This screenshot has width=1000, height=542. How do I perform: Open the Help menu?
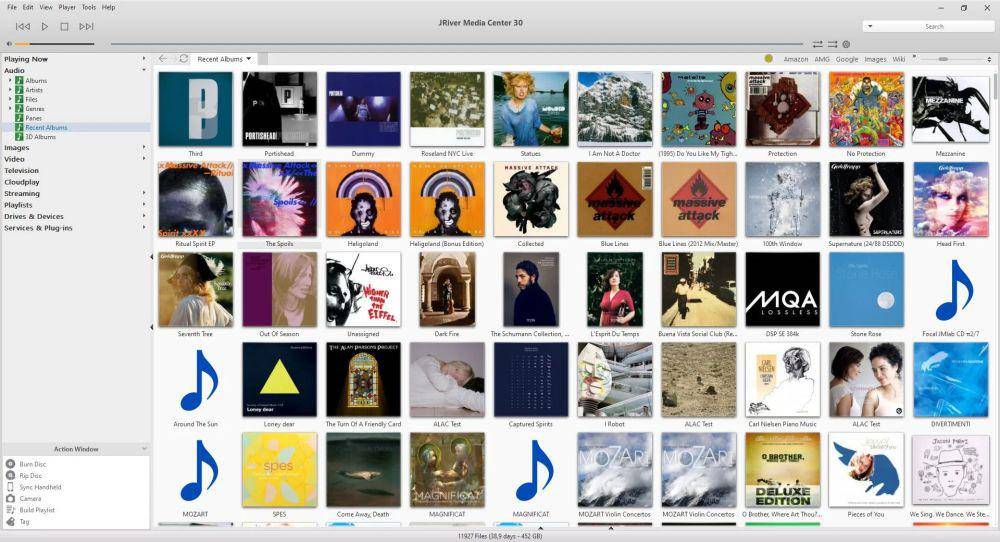[x=108, y=7]
